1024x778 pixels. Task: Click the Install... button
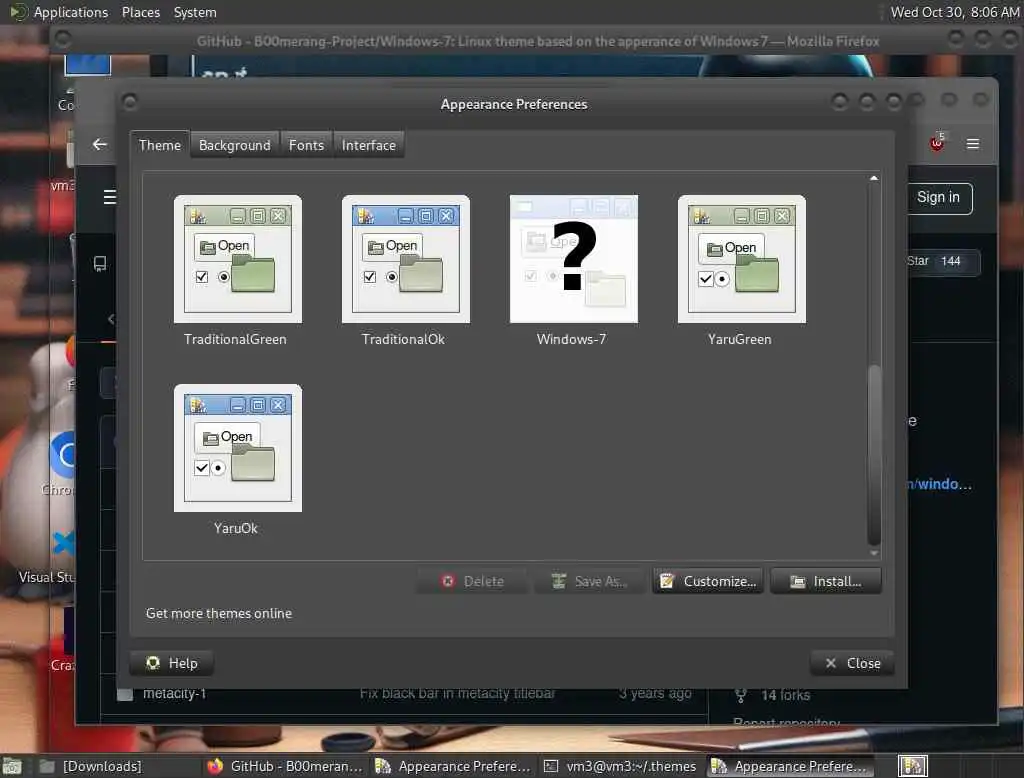(826, 581)
